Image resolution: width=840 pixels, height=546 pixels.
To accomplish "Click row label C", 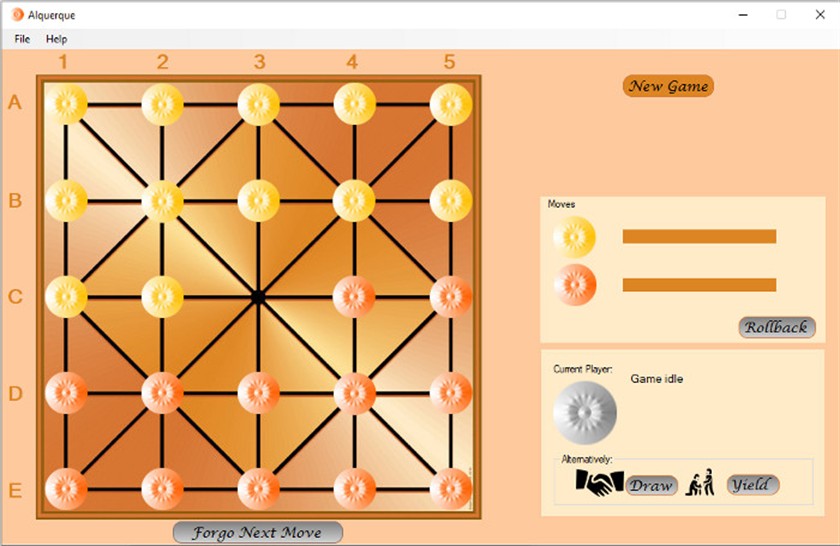I will [x=15, y=296].
